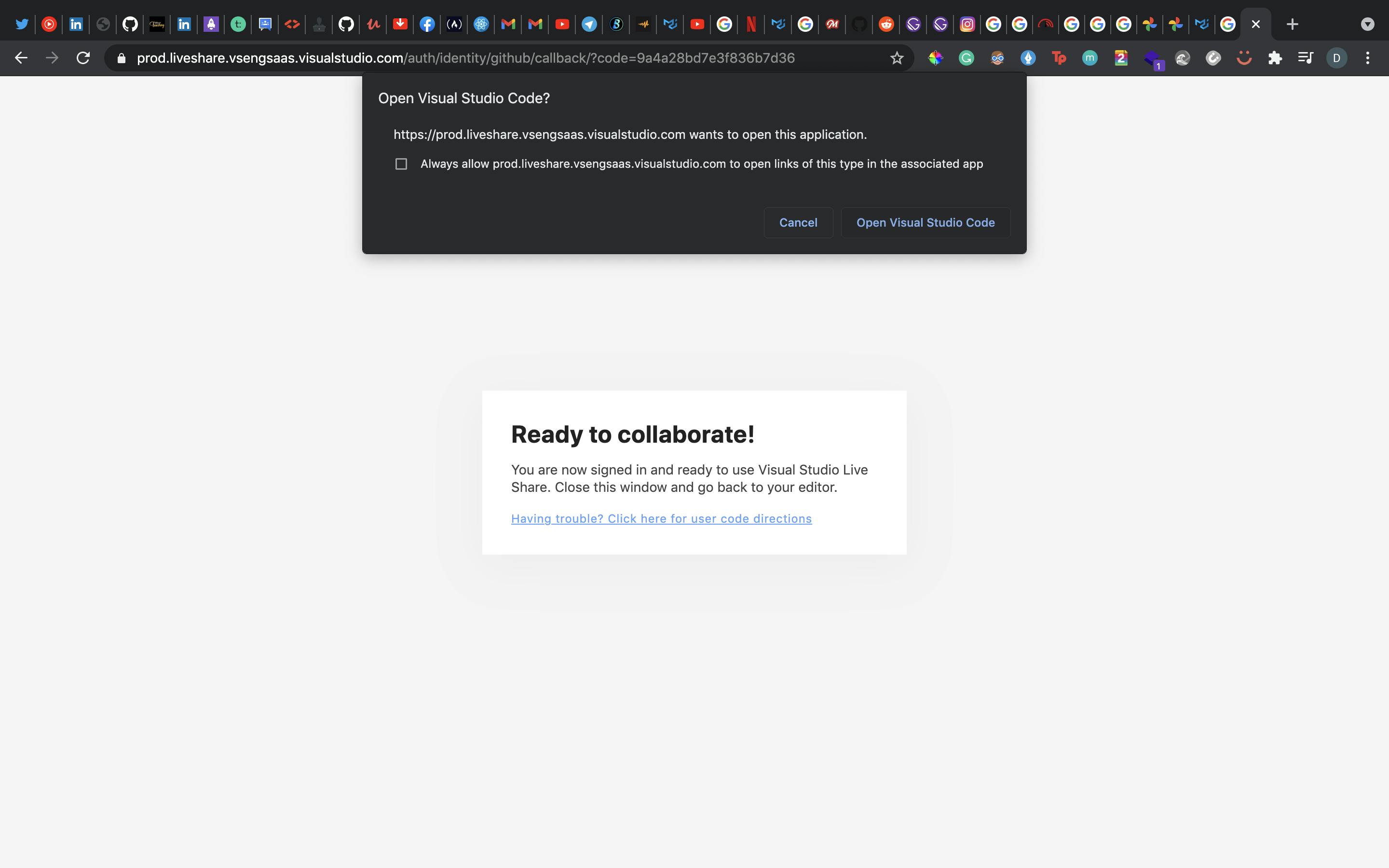Cancel the Open Visual Studio Code prompt

coord(798,223)
